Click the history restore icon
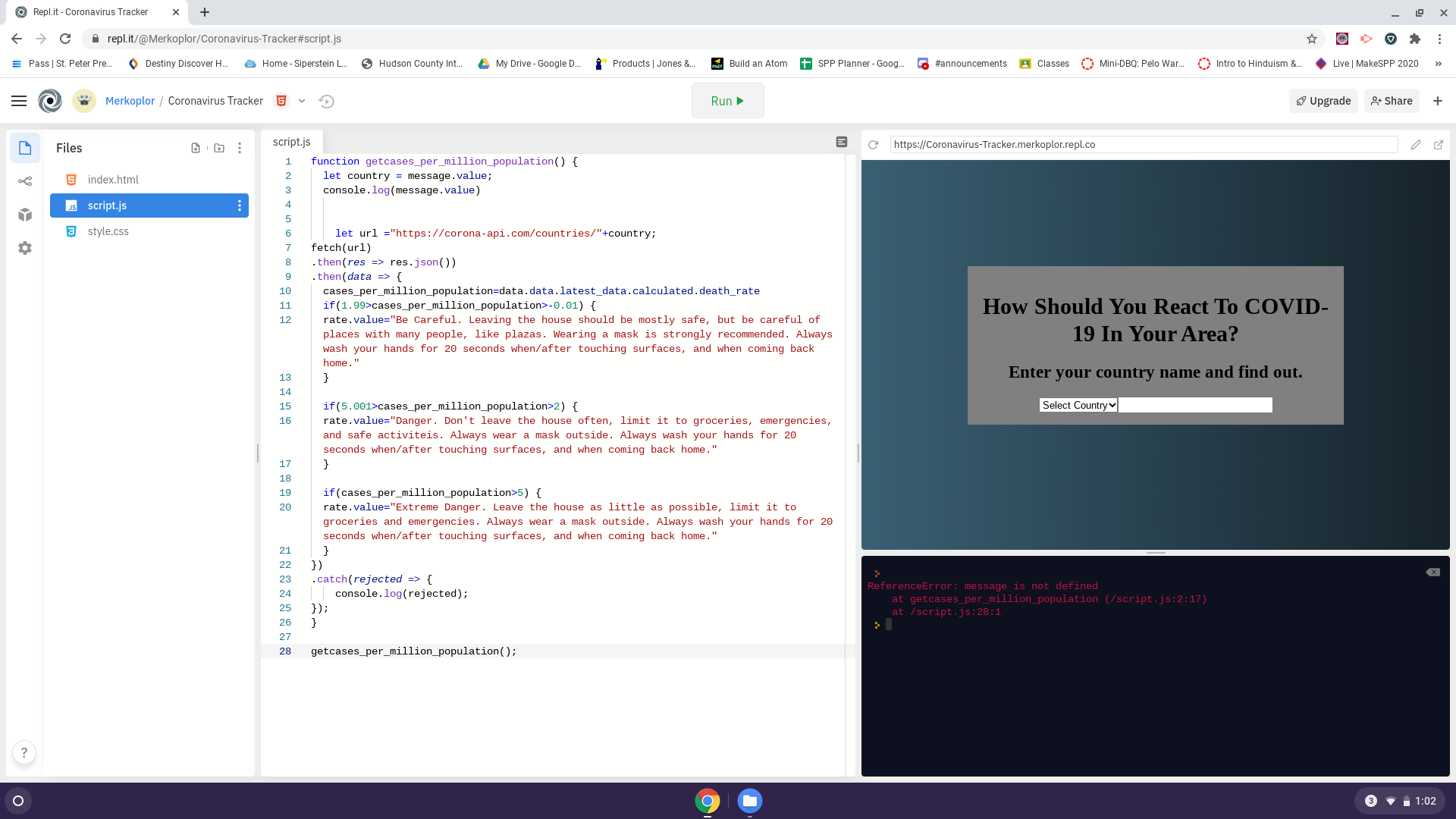1456x819 pixels. 327,101
